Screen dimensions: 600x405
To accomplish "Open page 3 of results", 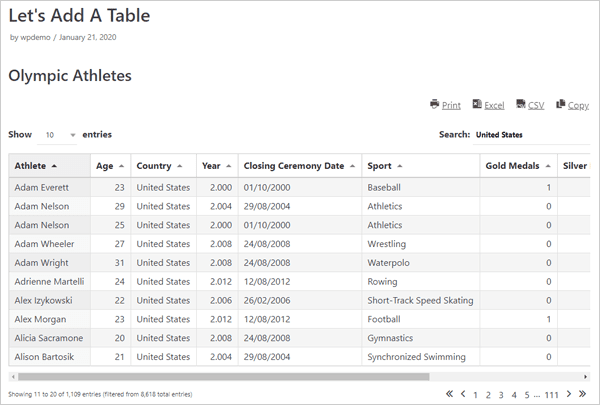I will [x=501, y=395].
